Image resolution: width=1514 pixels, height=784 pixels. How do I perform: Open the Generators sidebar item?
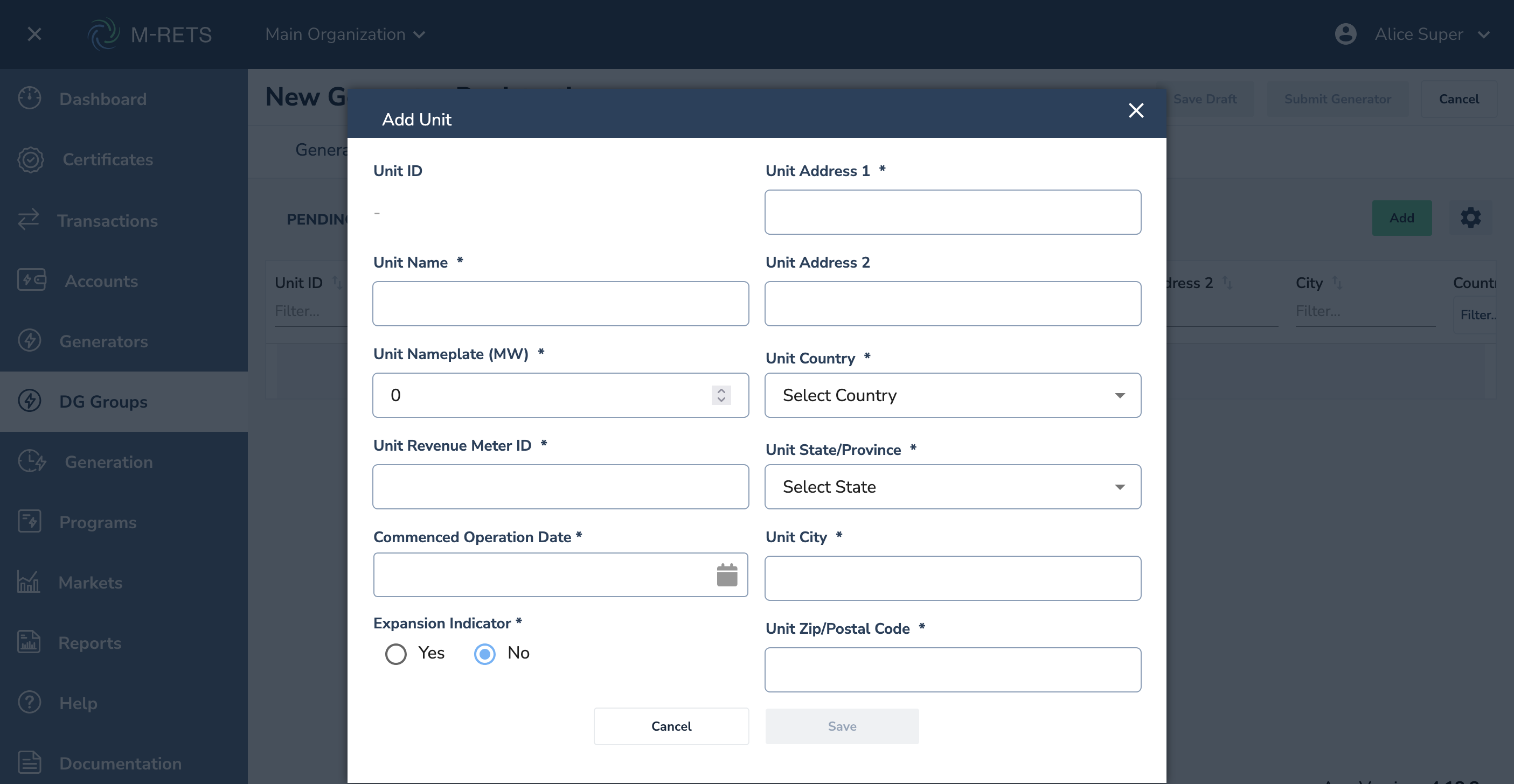pyautogui.click(x=103, y=341)
